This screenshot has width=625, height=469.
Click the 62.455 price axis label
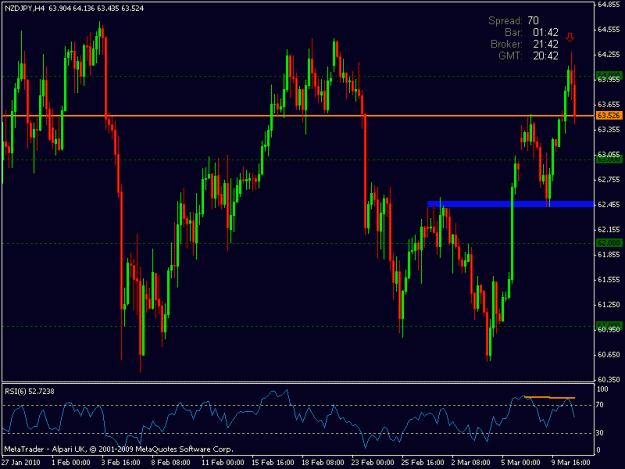609,204
